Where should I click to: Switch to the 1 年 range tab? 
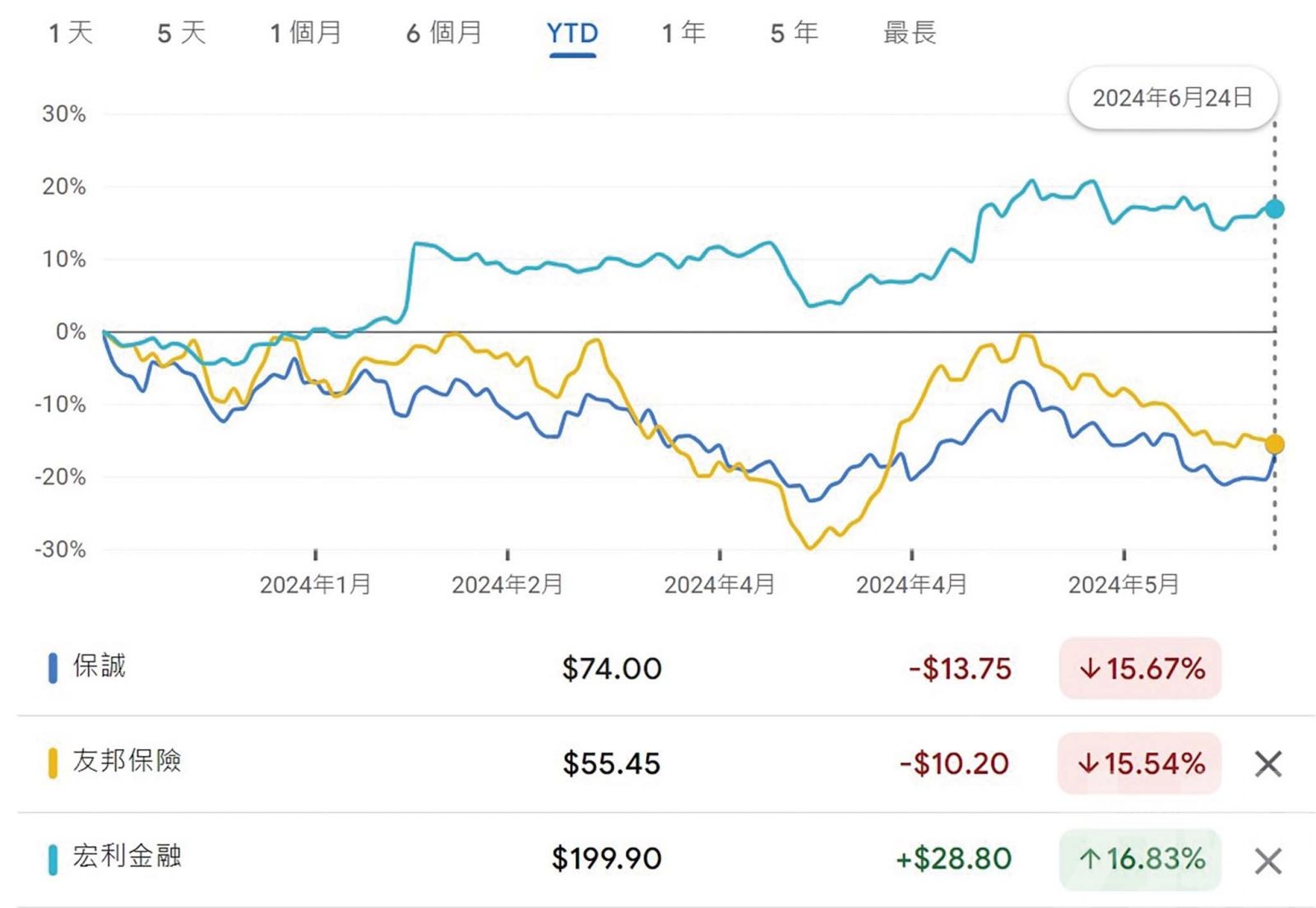pos(683,33)
